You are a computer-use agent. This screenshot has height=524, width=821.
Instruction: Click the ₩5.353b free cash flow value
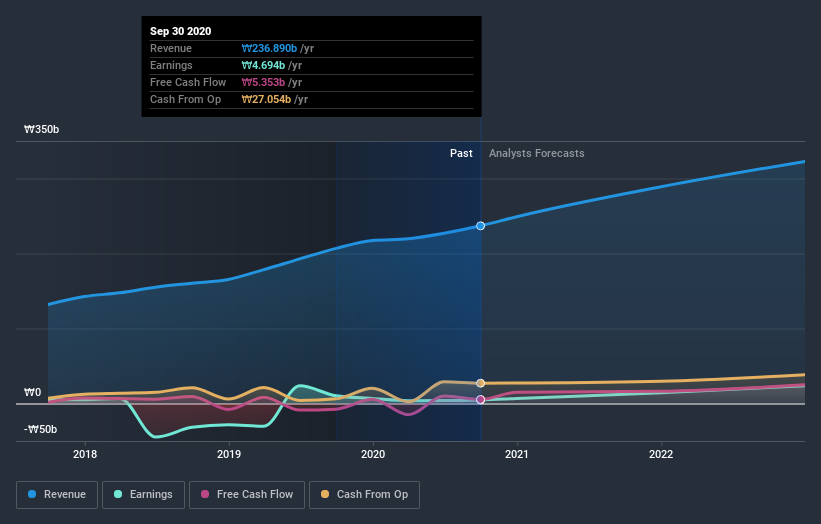tap(263, 82)
